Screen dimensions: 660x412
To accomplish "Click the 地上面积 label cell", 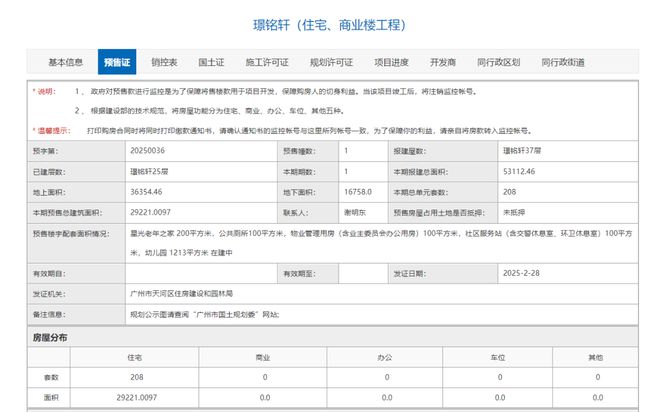I will (76, 192).
